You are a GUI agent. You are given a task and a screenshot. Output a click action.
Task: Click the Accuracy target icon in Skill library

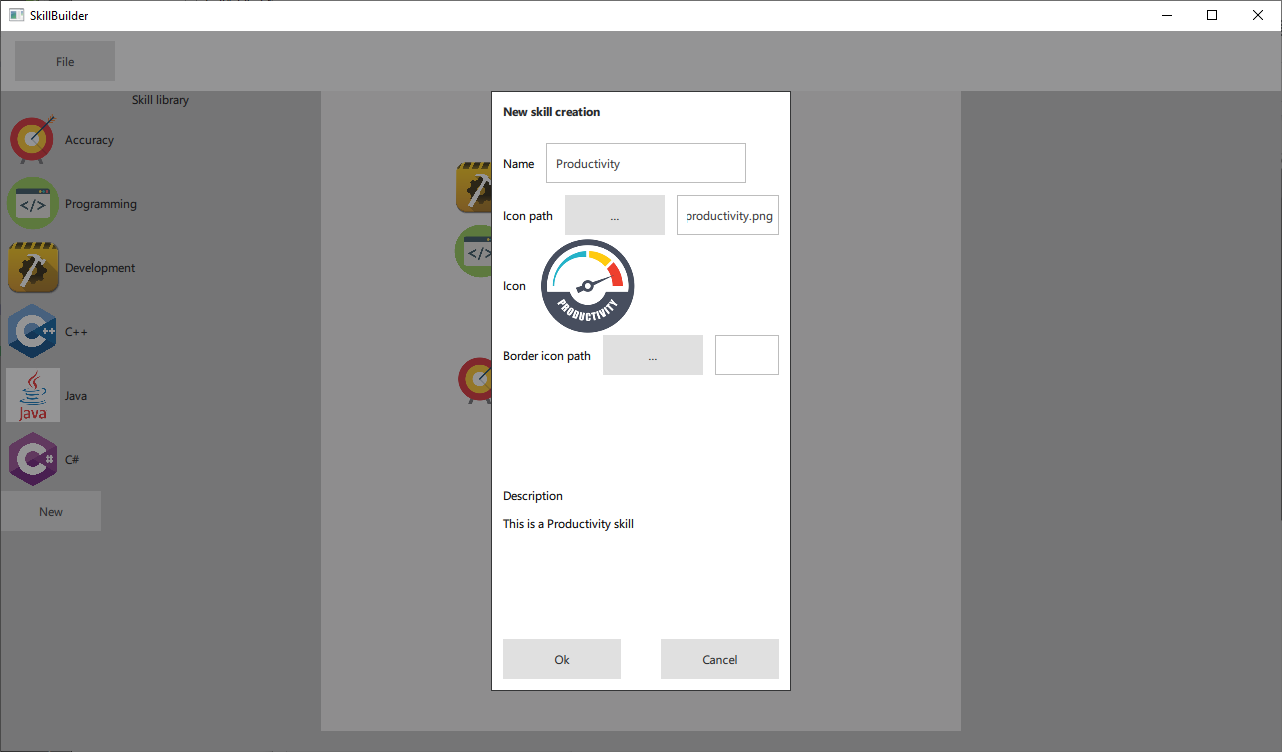coord(33,140)
